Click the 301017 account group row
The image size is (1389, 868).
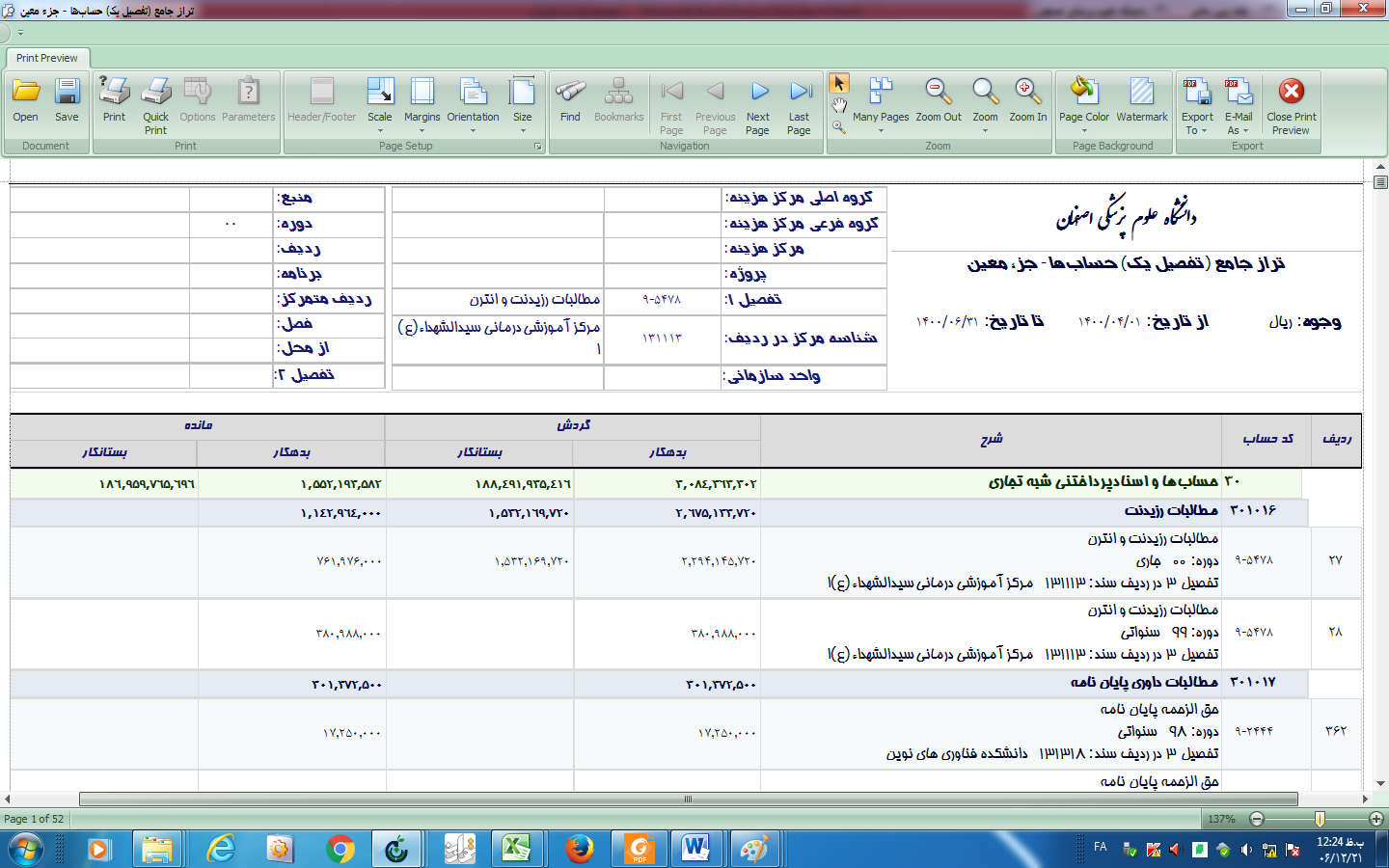coord(660,683)
